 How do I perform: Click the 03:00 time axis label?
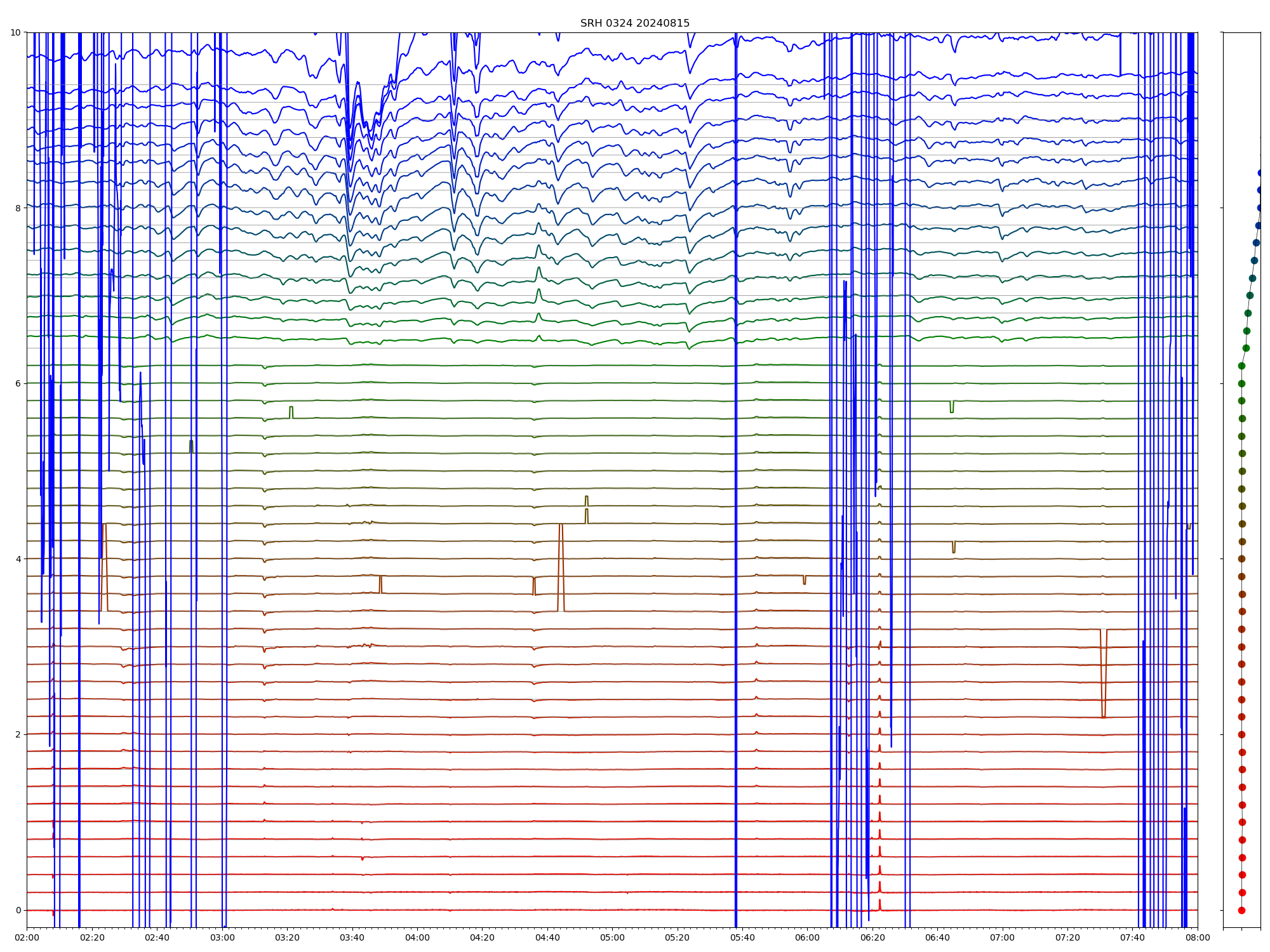pyautogui.click(x=222, y=937)
